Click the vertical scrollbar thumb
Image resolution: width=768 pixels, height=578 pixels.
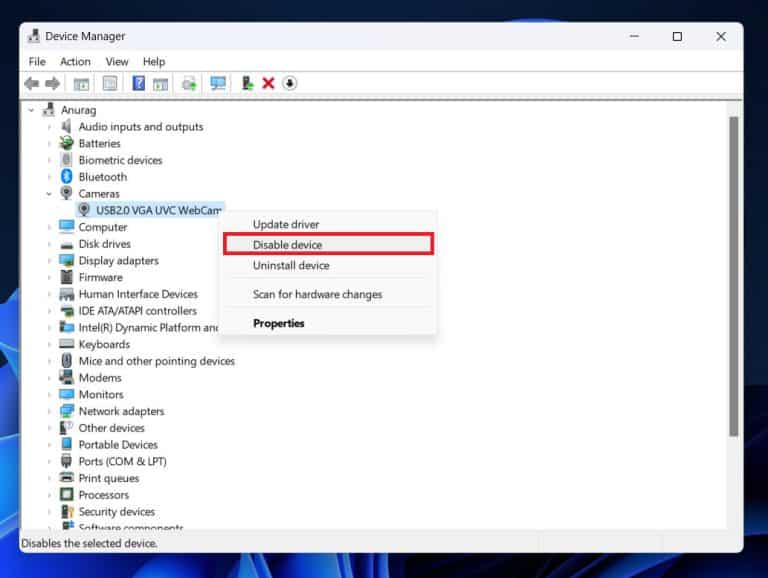pyautogui.click(x=733, y=276)
